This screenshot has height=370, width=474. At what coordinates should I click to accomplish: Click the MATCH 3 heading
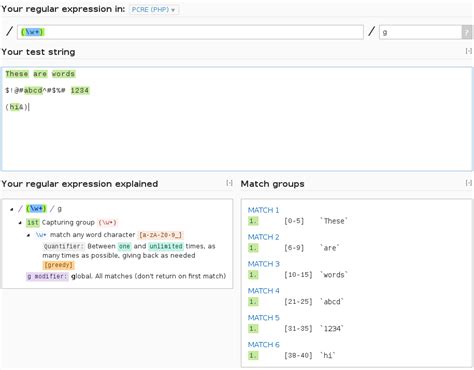point(264,264)
